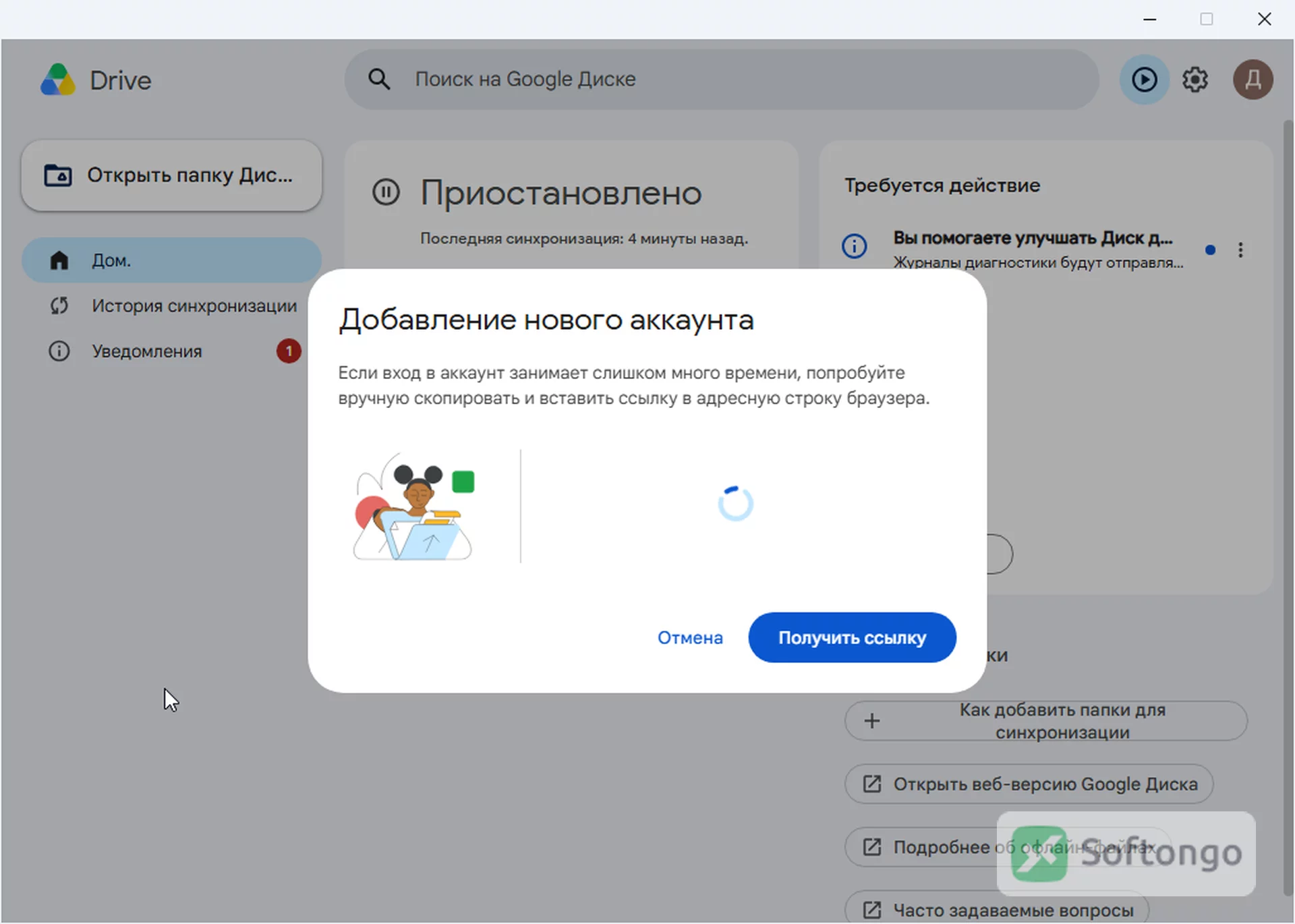Click the loading spinner in the dialog
The height and width of the screenshot is (924, 1295).
pyautogui.click(x=735, y=504)
